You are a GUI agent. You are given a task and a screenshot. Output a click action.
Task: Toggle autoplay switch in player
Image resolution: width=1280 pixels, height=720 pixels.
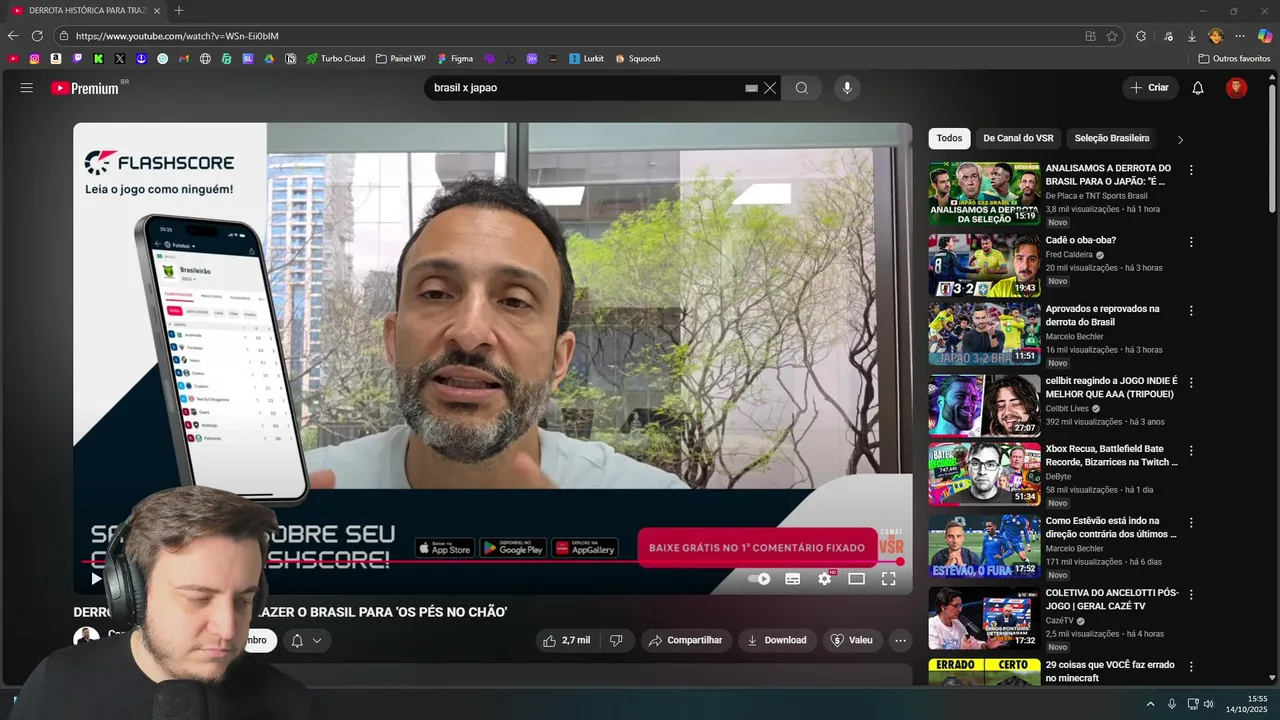[x=759, y=578]
